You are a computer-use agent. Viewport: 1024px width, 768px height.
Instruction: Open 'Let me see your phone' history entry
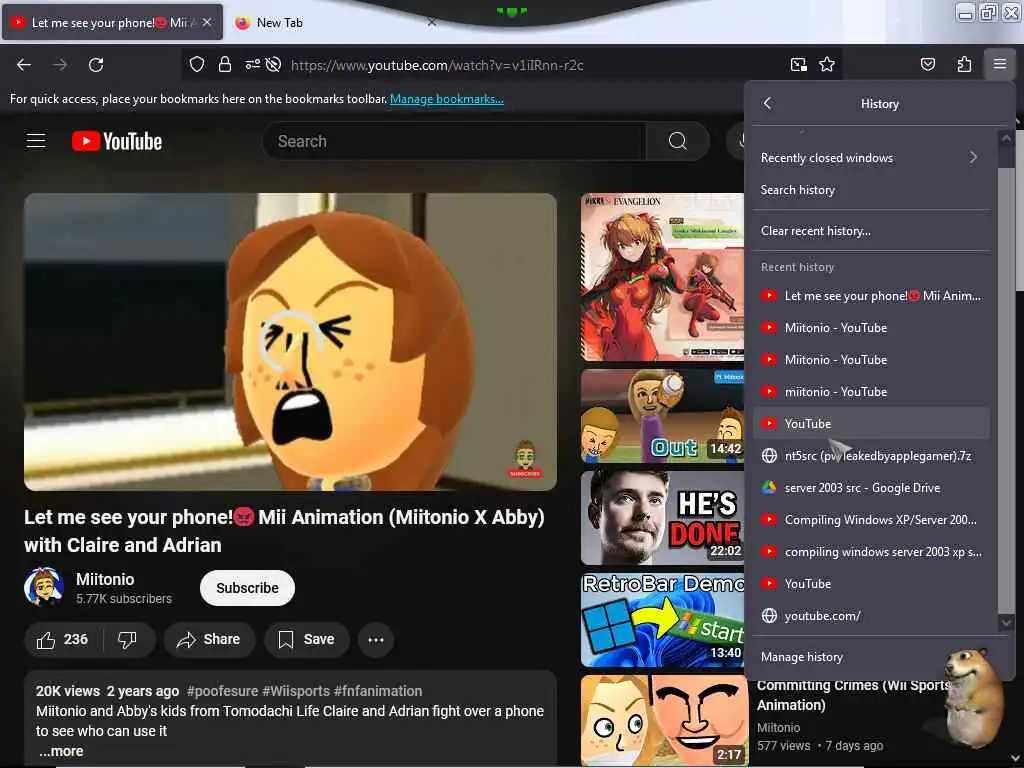(x=871, y=296)
